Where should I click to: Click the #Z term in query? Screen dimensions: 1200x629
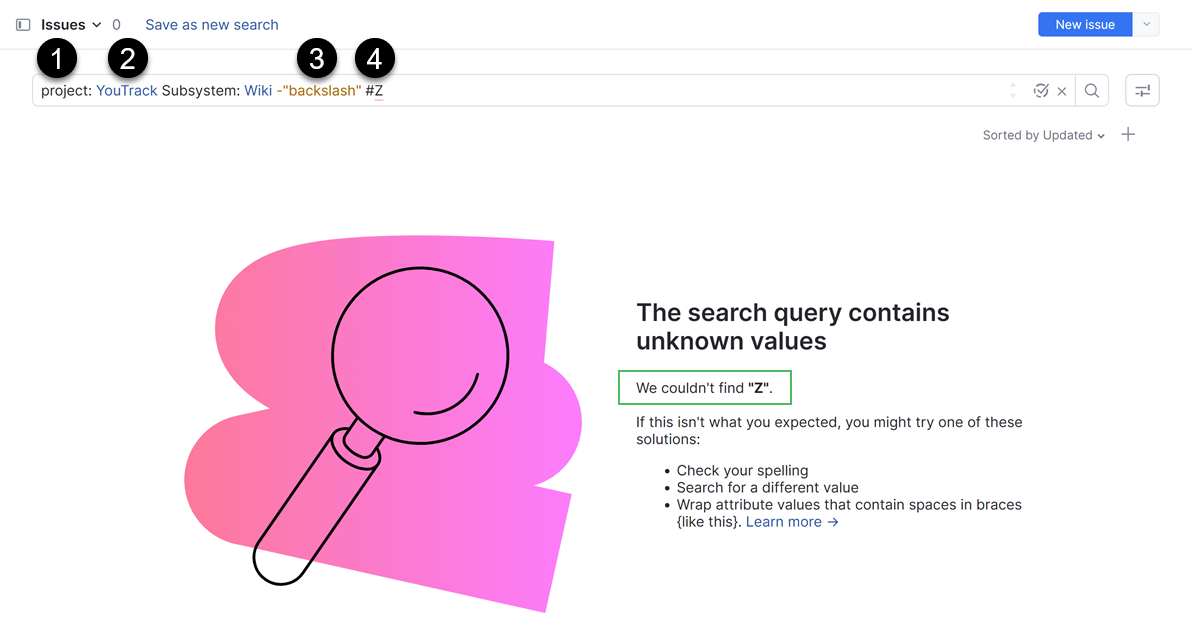click(x=375, y=91)
